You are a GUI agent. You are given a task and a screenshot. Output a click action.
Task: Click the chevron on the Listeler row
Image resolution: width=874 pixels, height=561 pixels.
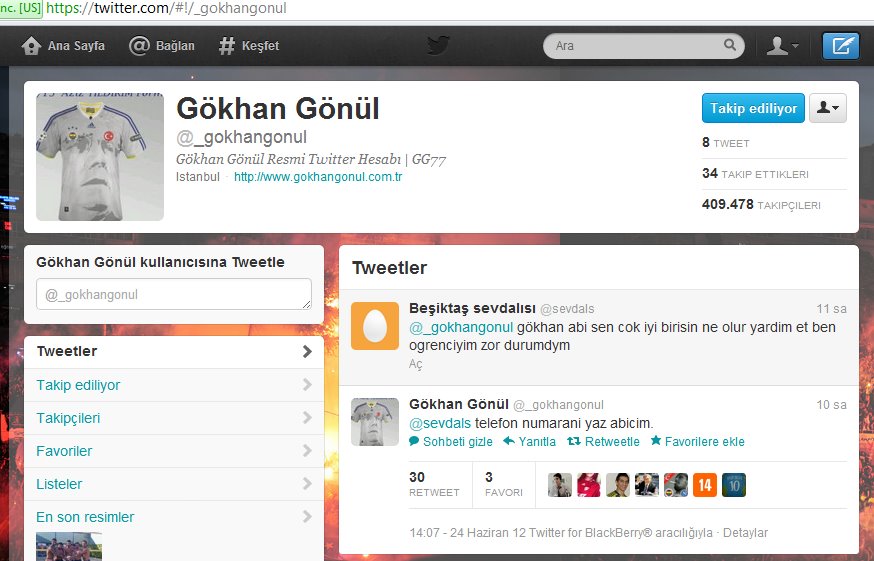point(307,483)
